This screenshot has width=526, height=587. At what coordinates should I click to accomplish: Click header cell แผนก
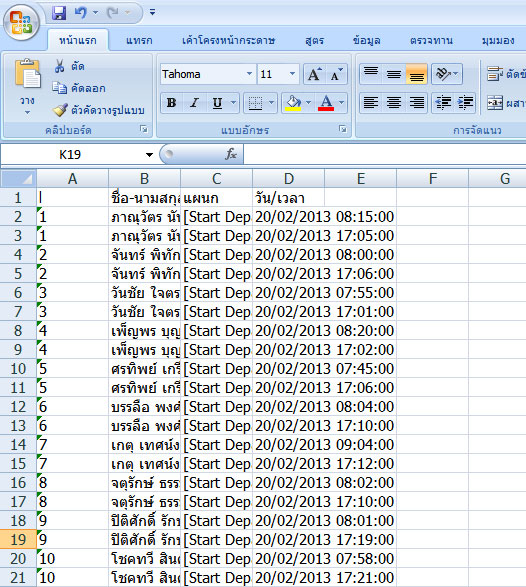click(216, 198)
